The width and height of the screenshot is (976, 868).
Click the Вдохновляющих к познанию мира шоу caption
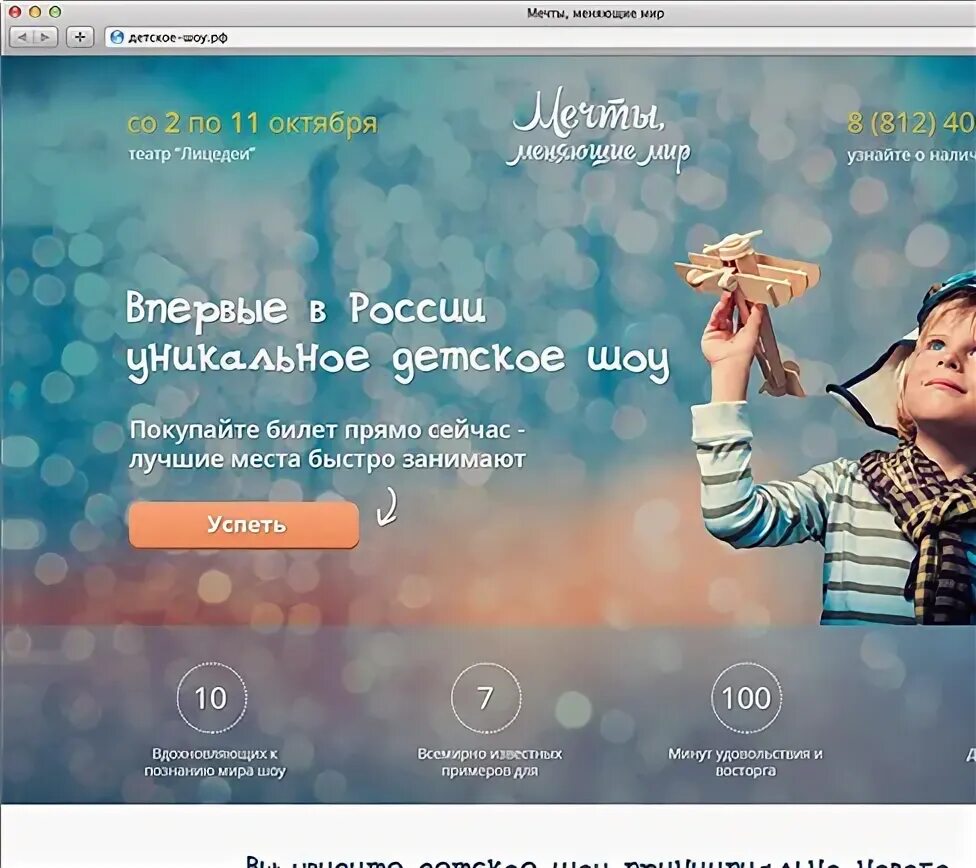coord(215,762)
